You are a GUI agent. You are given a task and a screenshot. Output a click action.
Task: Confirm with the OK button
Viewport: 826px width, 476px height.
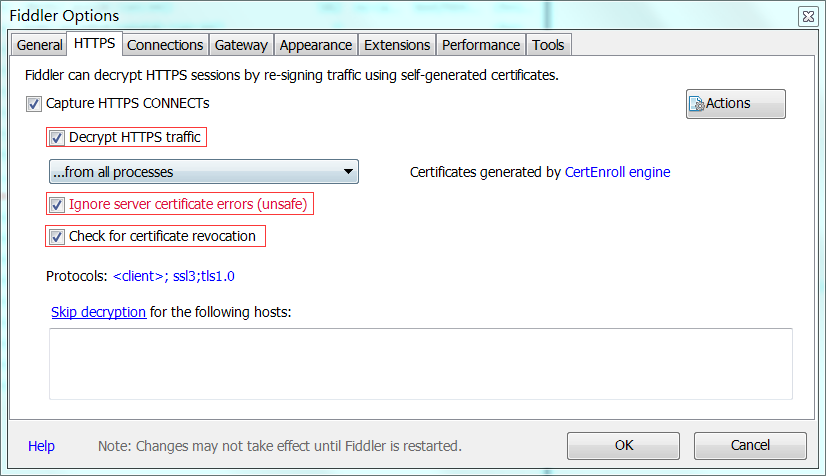pos(623,445)
